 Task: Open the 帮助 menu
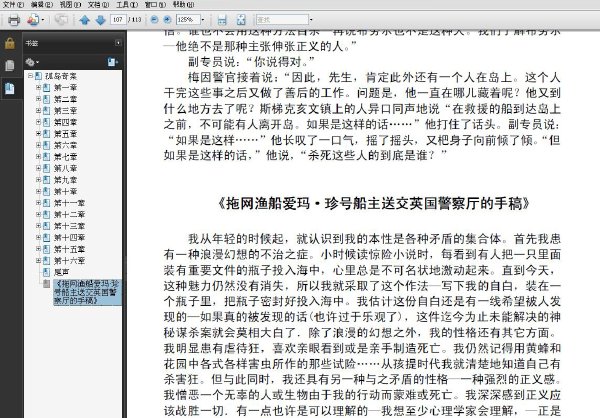click(x=183, y=5)
